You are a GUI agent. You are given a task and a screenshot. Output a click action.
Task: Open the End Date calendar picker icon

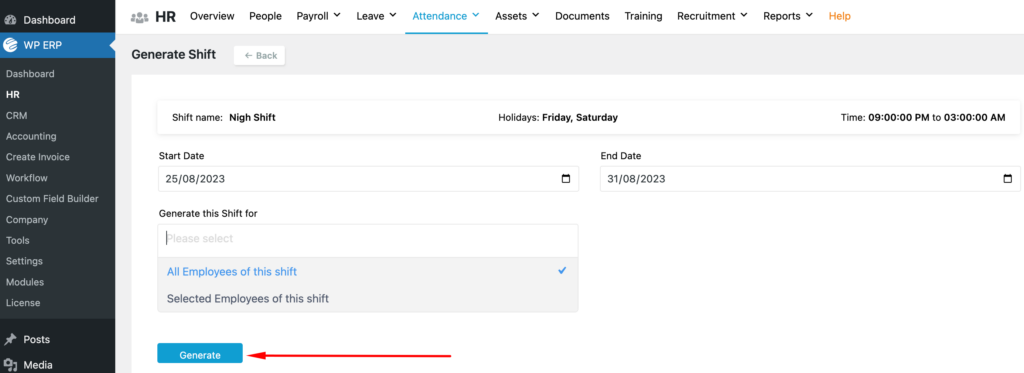coord(1008,179)
